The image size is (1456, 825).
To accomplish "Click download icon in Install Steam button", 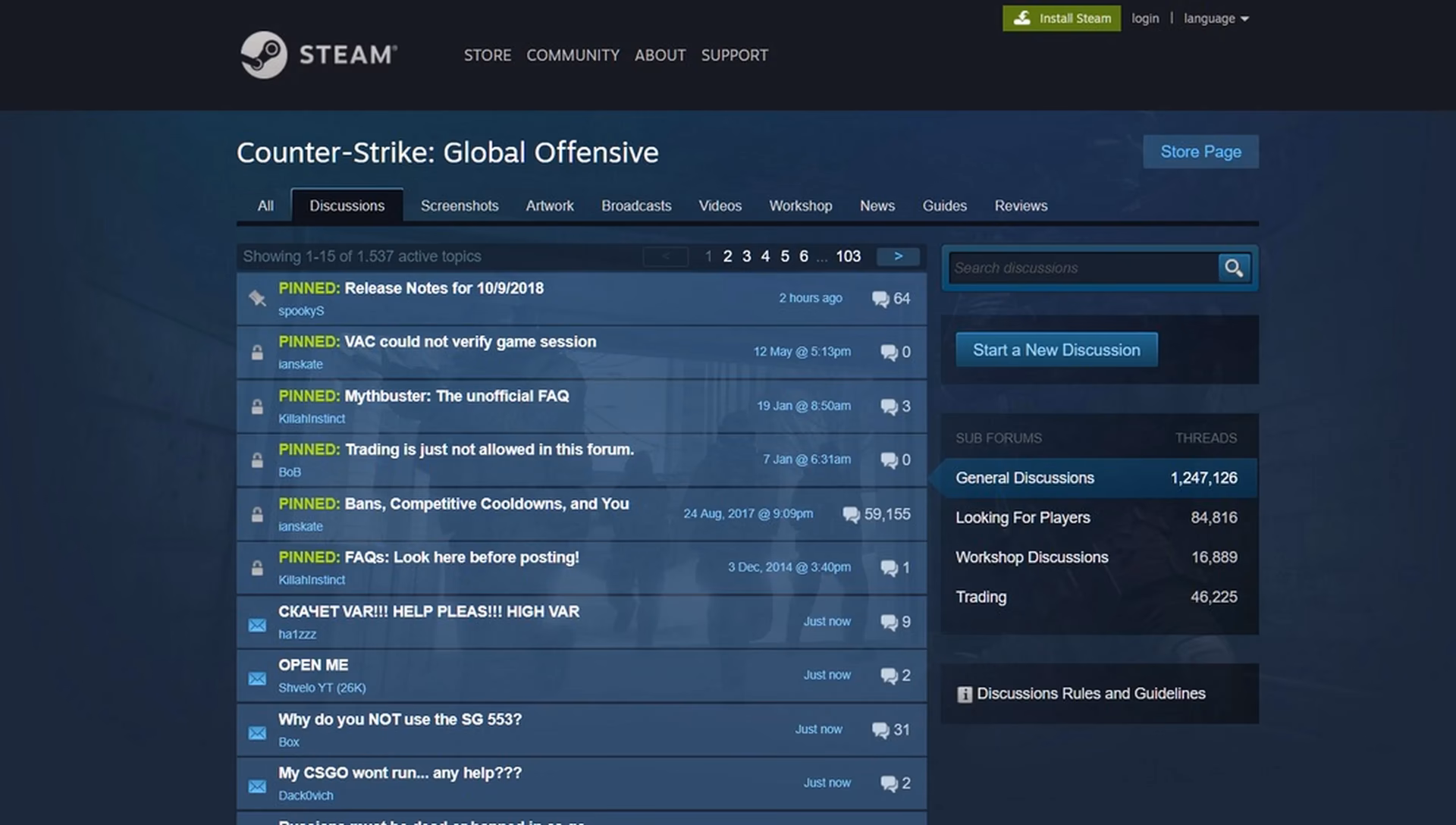I will tap(1022, 17).
